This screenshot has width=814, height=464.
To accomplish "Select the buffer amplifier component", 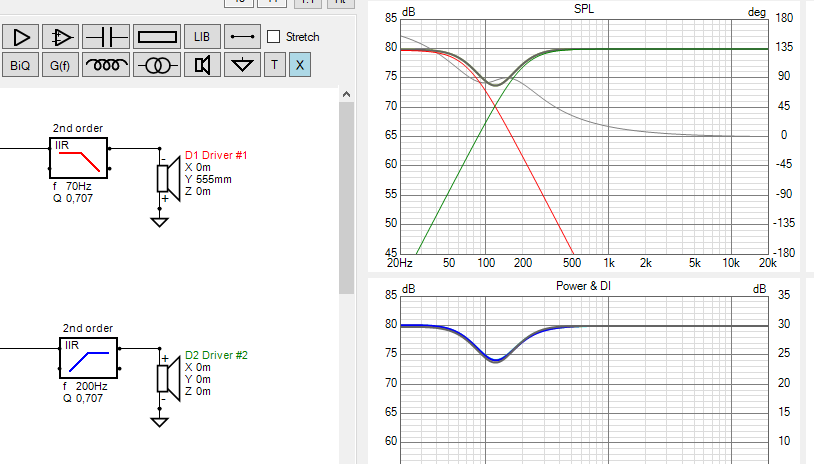I will [22, 37].
